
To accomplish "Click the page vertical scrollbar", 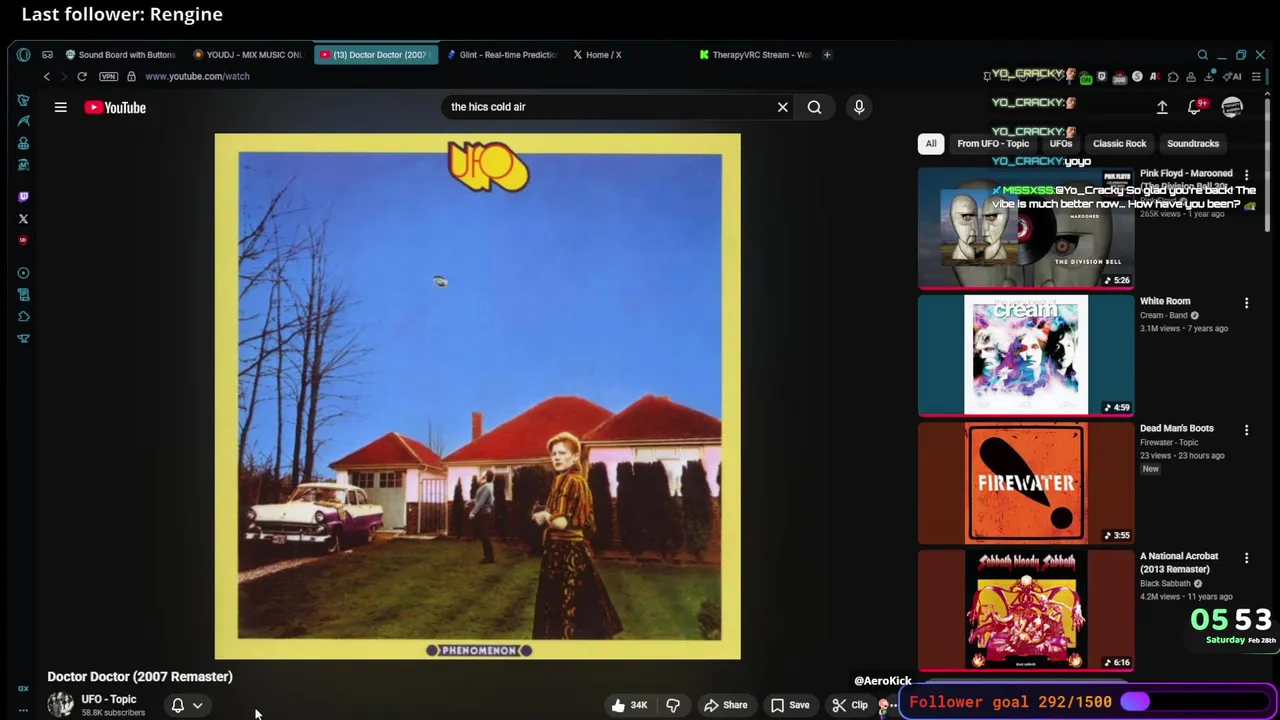I will 1268,165.
